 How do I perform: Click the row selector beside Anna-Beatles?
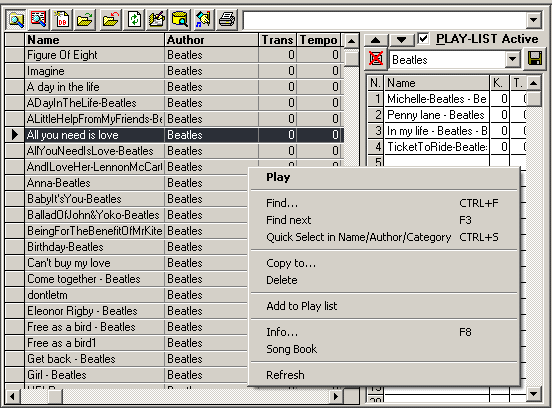click(x=15, y=183)
